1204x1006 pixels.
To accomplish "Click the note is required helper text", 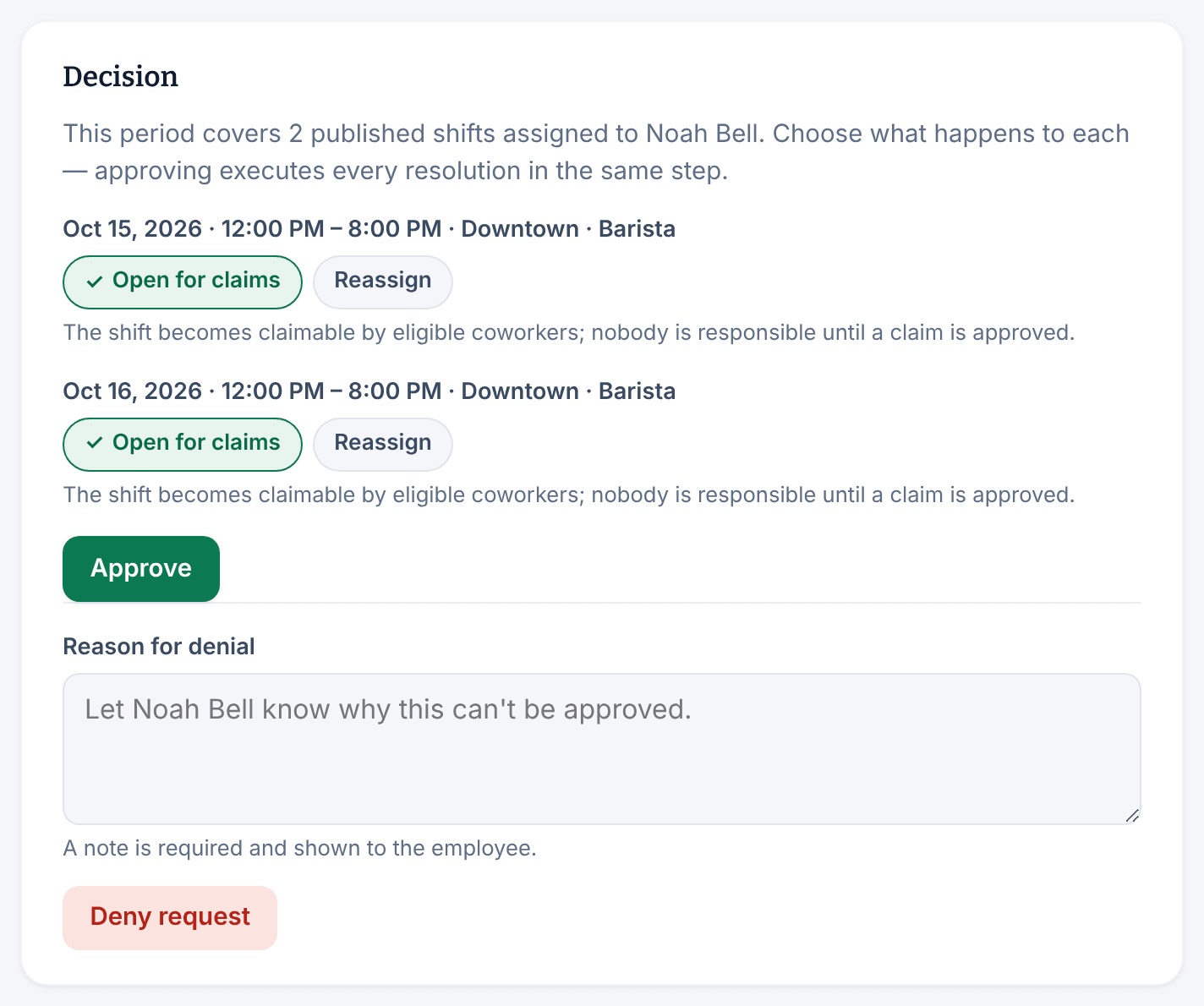I will (300, 848).
